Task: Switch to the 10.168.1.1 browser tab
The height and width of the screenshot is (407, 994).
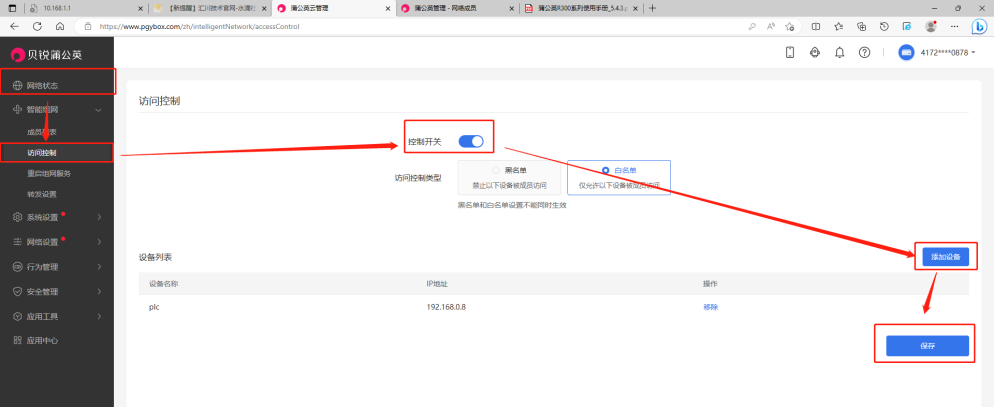Action: point(84,8)
